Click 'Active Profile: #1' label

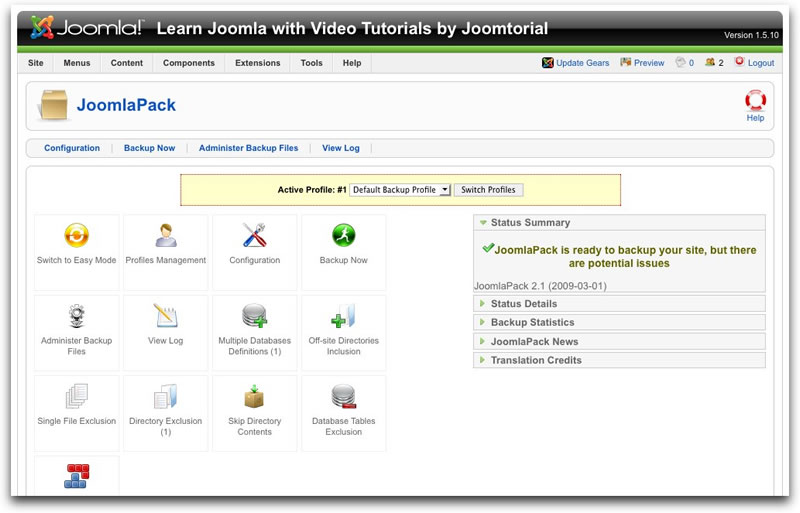click(312, 190)
